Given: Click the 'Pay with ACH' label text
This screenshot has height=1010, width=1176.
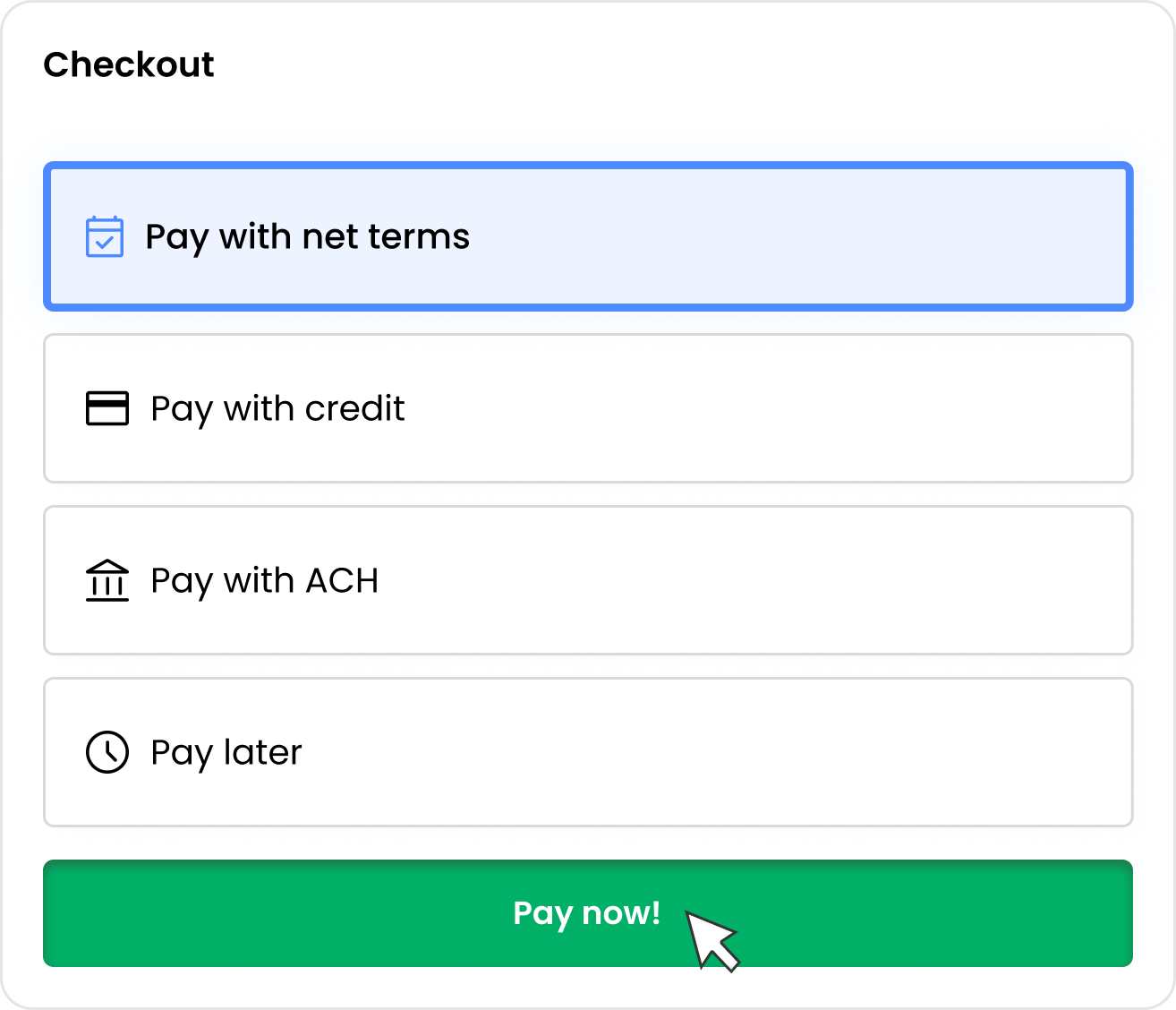Looking at the screenshot, I should [265, 581].
